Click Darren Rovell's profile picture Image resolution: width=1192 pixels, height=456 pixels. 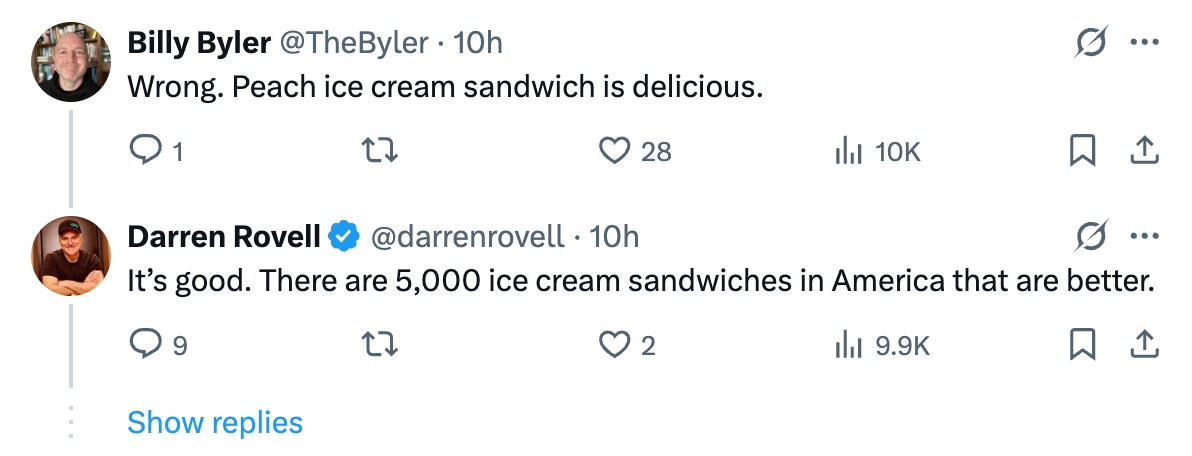coord(70,256)
